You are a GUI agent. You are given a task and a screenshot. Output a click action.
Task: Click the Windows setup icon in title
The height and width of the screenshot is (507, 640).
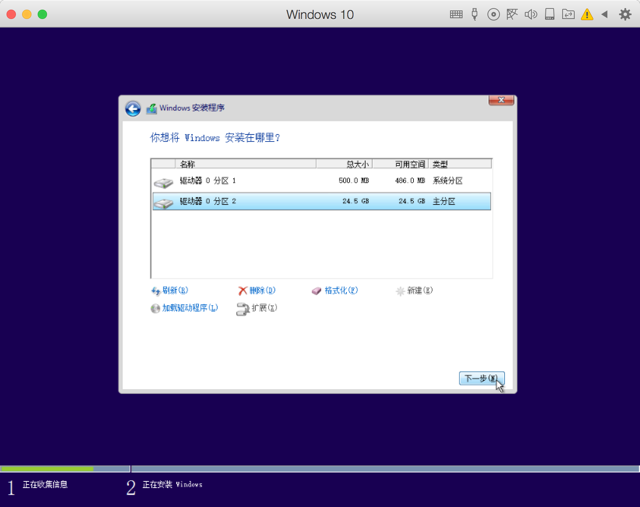coord(152,109)
